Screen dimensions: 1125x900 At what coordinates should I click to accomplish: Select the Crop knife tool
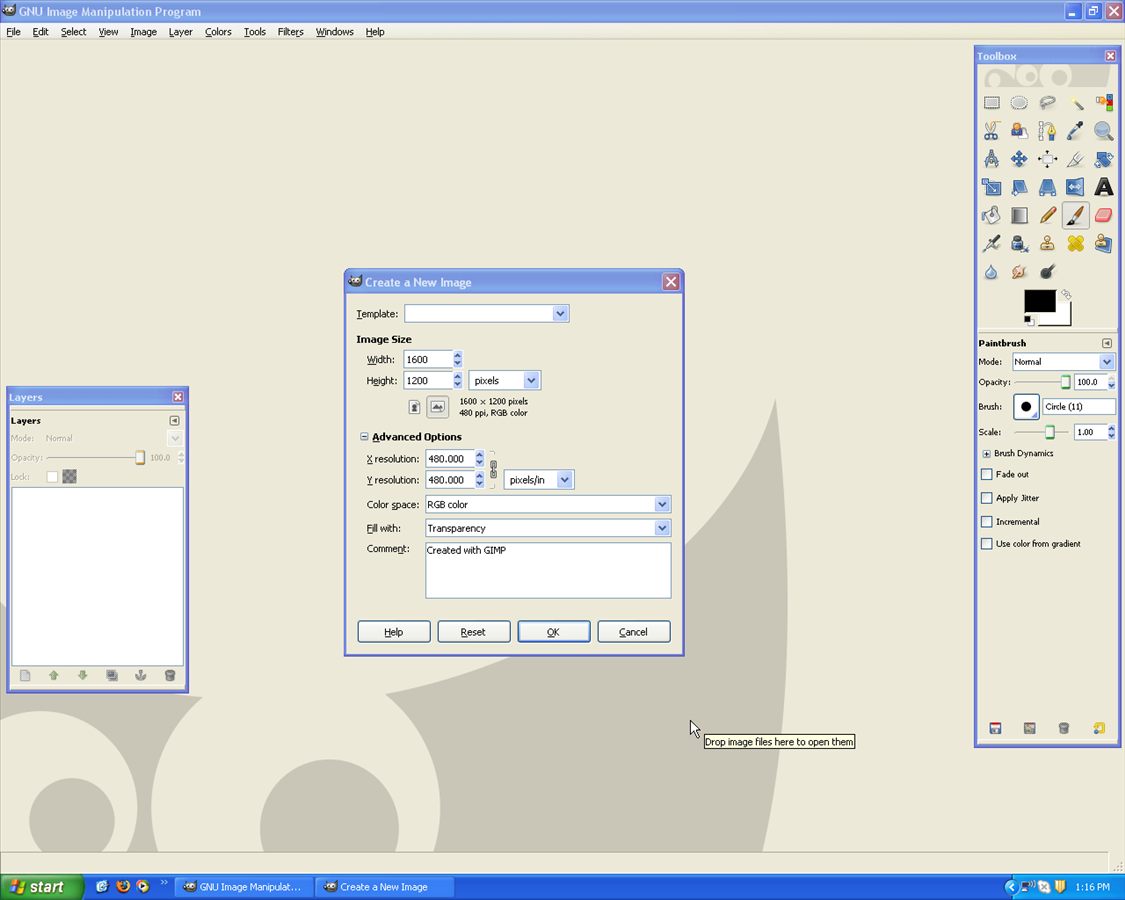coord(1075,159)
